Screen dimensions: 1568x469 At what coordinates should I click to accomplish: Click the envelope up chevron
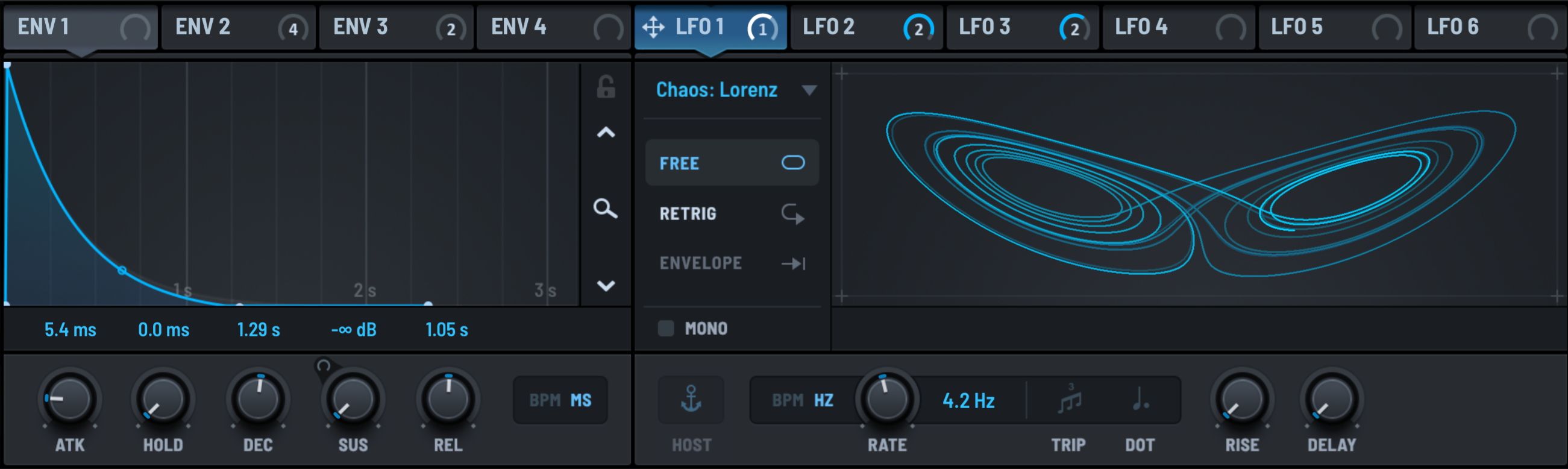pos(606,132)
